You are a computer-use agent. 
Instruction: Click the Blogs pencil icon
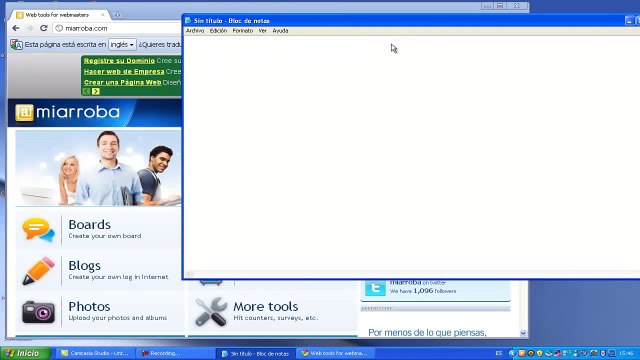tap(38, 271)
